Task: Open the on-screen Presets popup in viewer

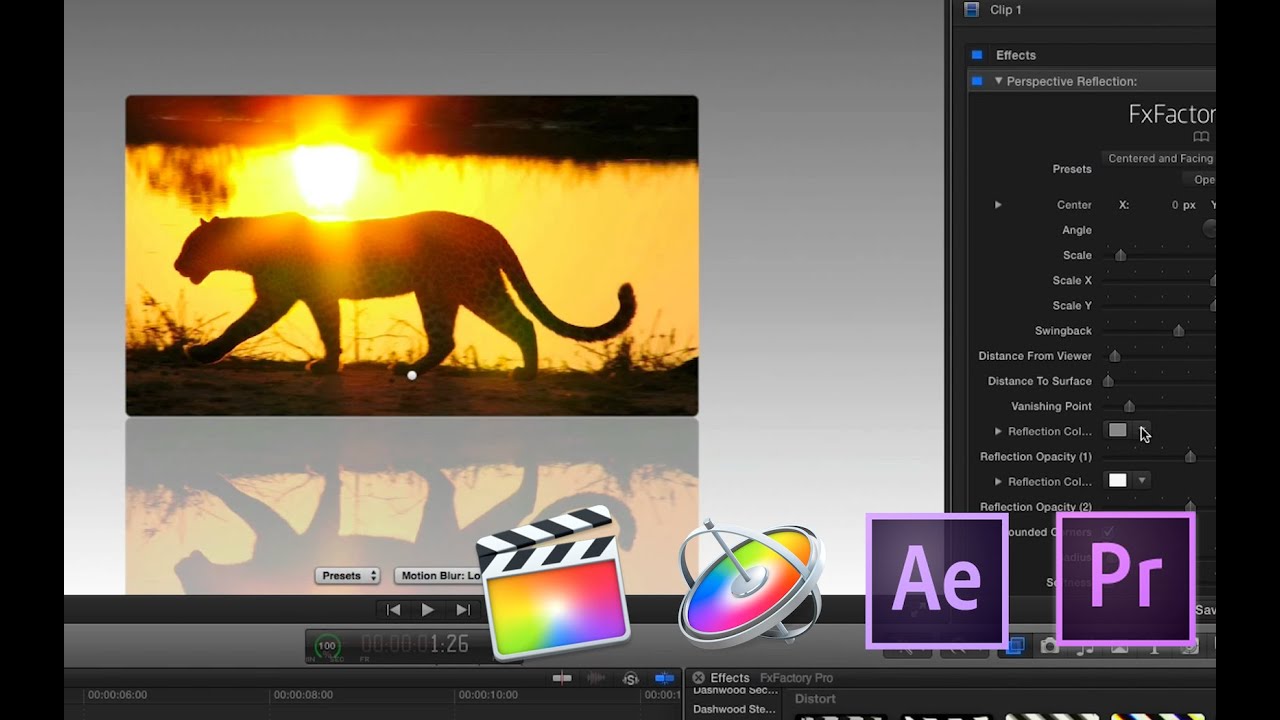Action: click(x=347, y=576)
